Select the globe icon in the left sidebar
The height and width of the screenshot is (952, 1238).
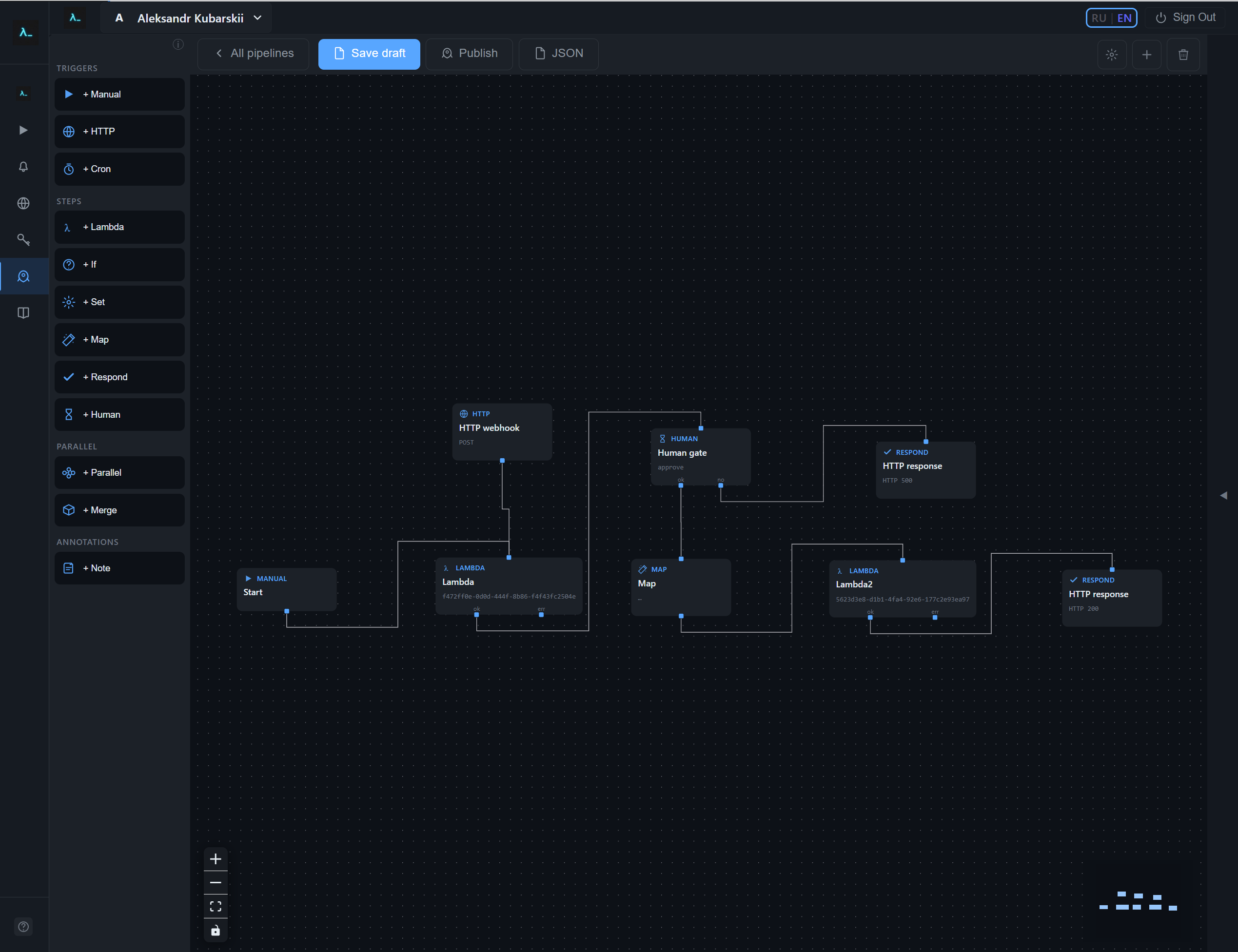[x=24, y=203]
